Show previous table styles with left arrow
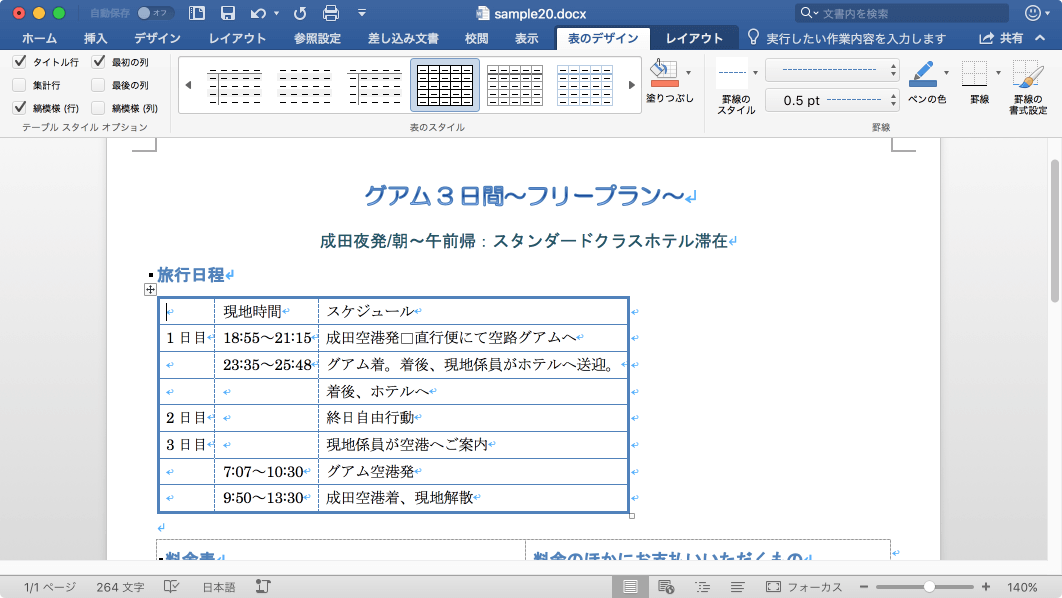The image size is (1062, 598). point(188,85)
